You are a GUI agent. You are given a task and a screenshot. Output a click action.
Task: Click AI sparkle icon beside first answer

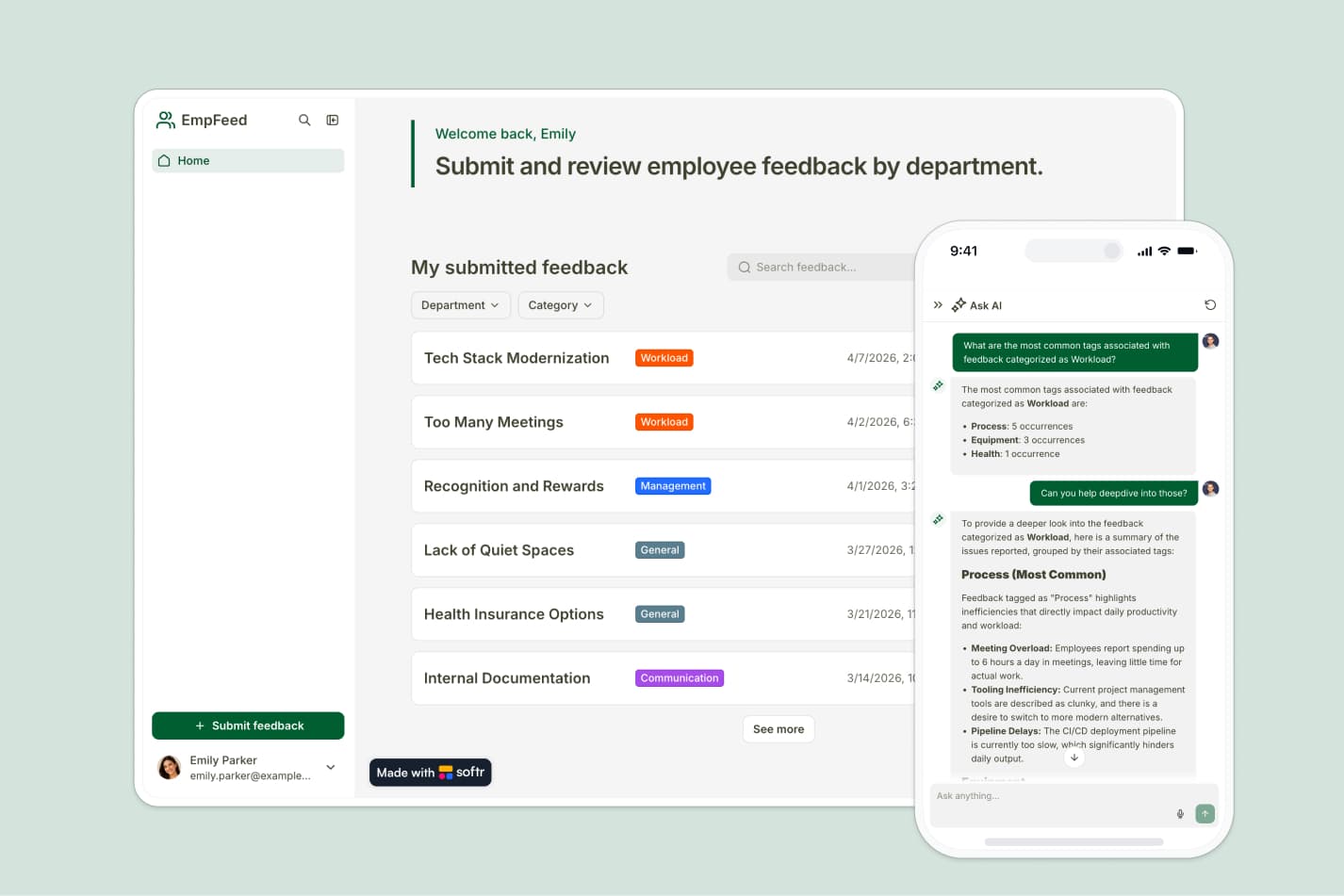point(938,385)
